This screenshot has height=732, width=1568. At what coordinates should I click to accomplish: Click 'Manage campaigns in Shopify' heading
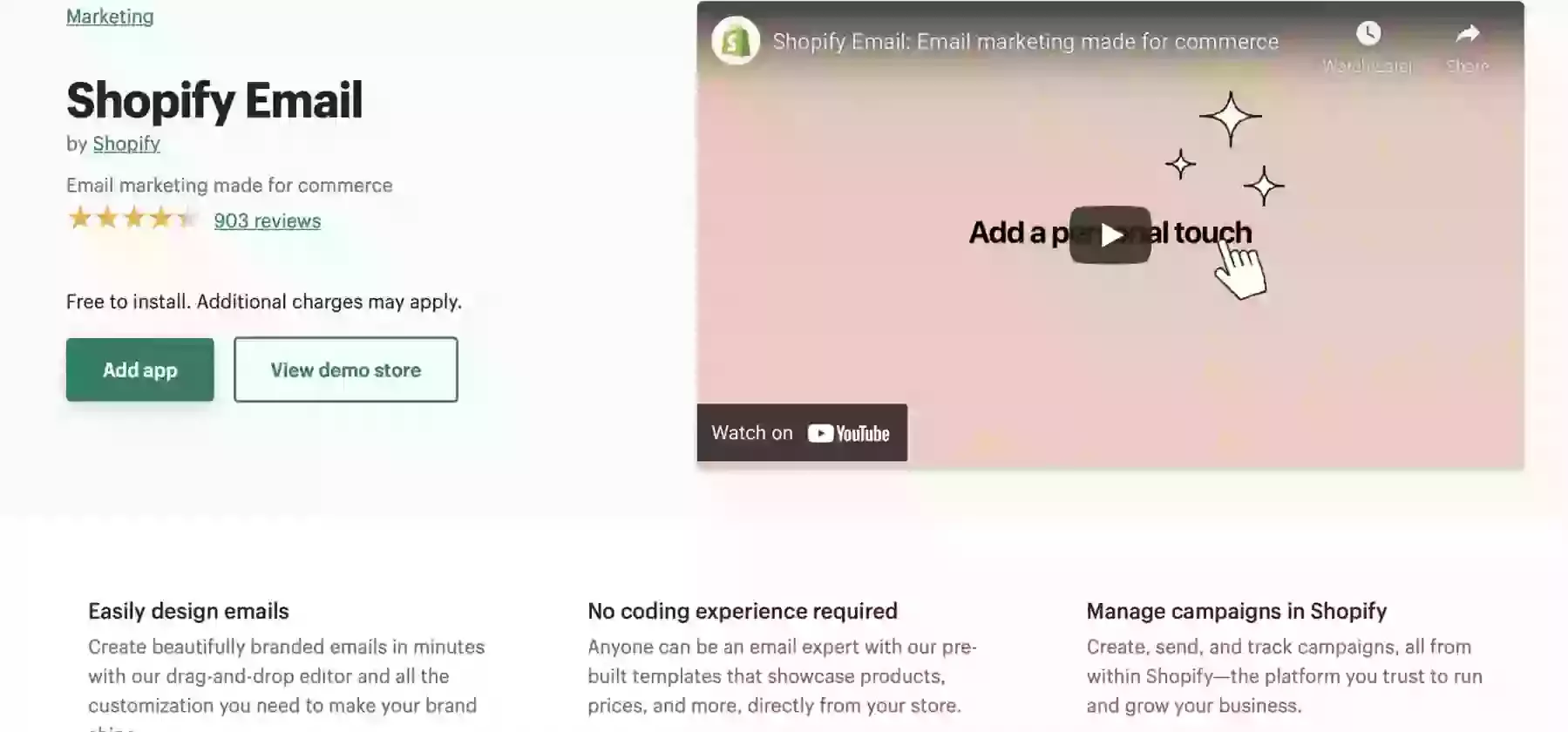1237,611
